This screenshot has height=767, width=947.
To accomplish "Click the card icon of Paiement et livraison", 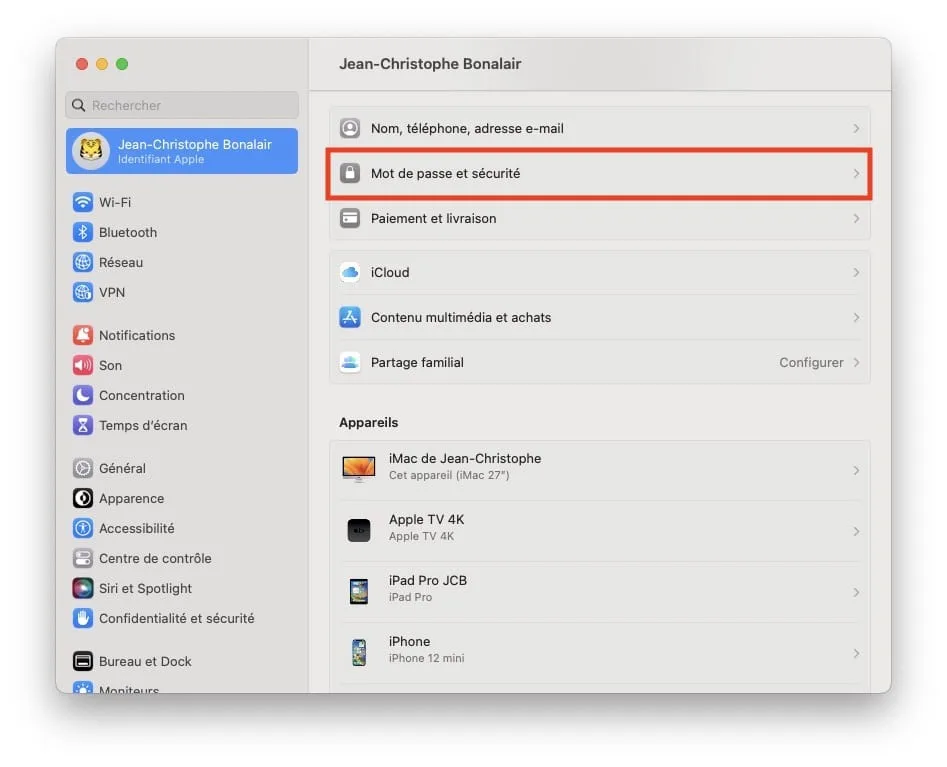I will point(350,218).
